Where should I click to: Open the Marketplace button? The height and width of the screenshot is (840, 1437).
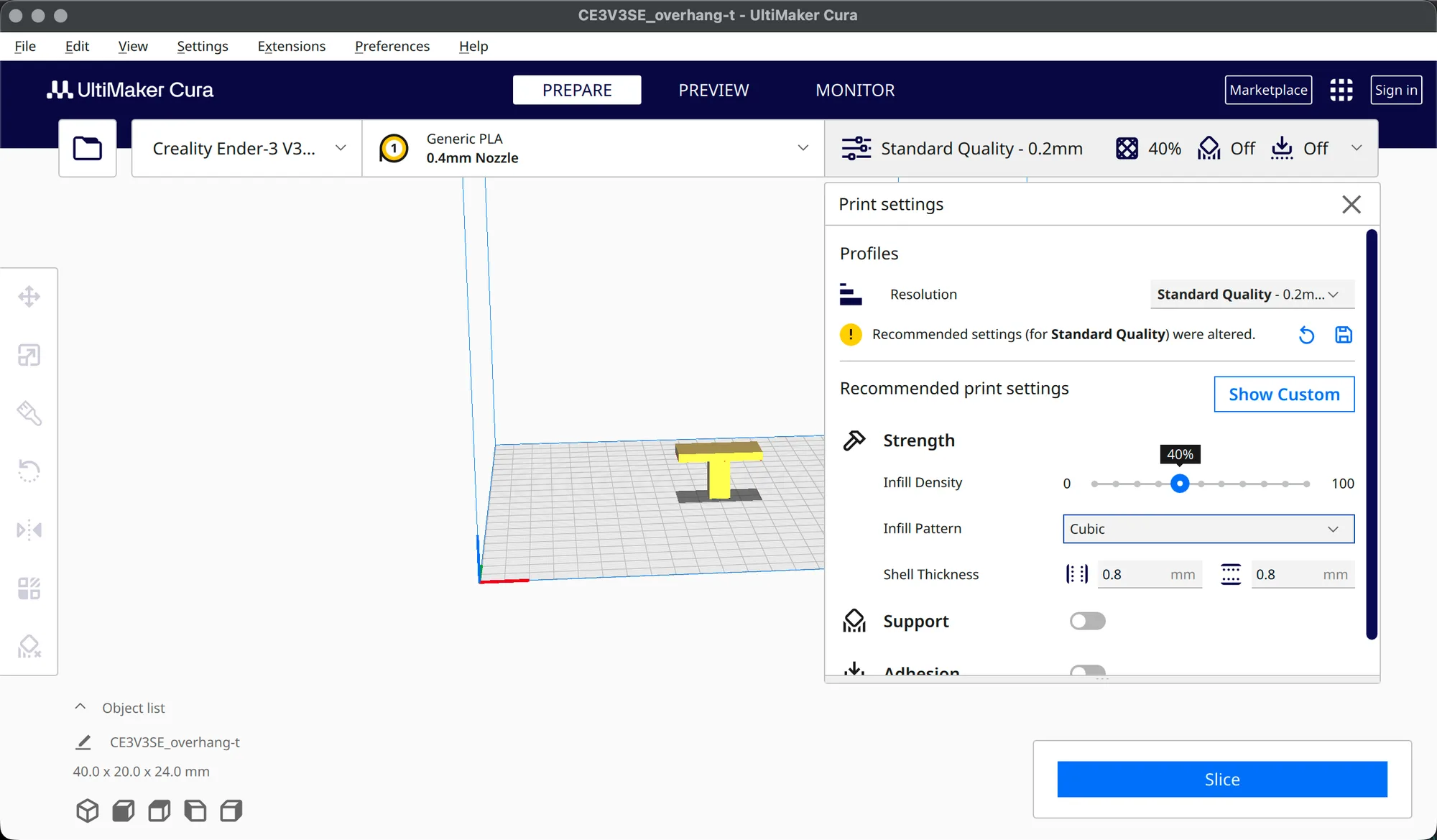(1268, 90)
